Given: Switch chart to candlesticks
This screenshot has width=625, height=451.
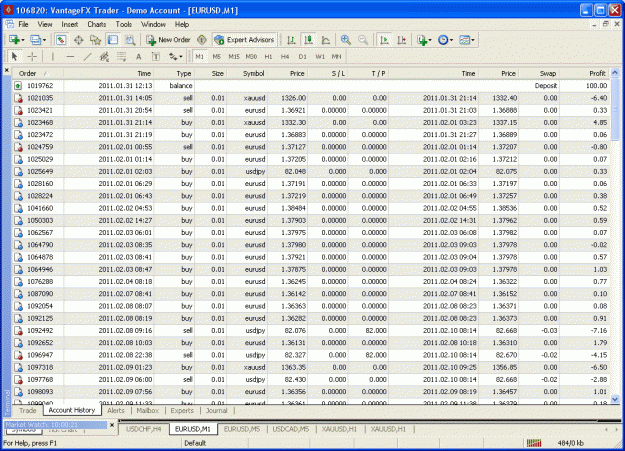Looking at the screenshot, I should (x=309, y=40).
